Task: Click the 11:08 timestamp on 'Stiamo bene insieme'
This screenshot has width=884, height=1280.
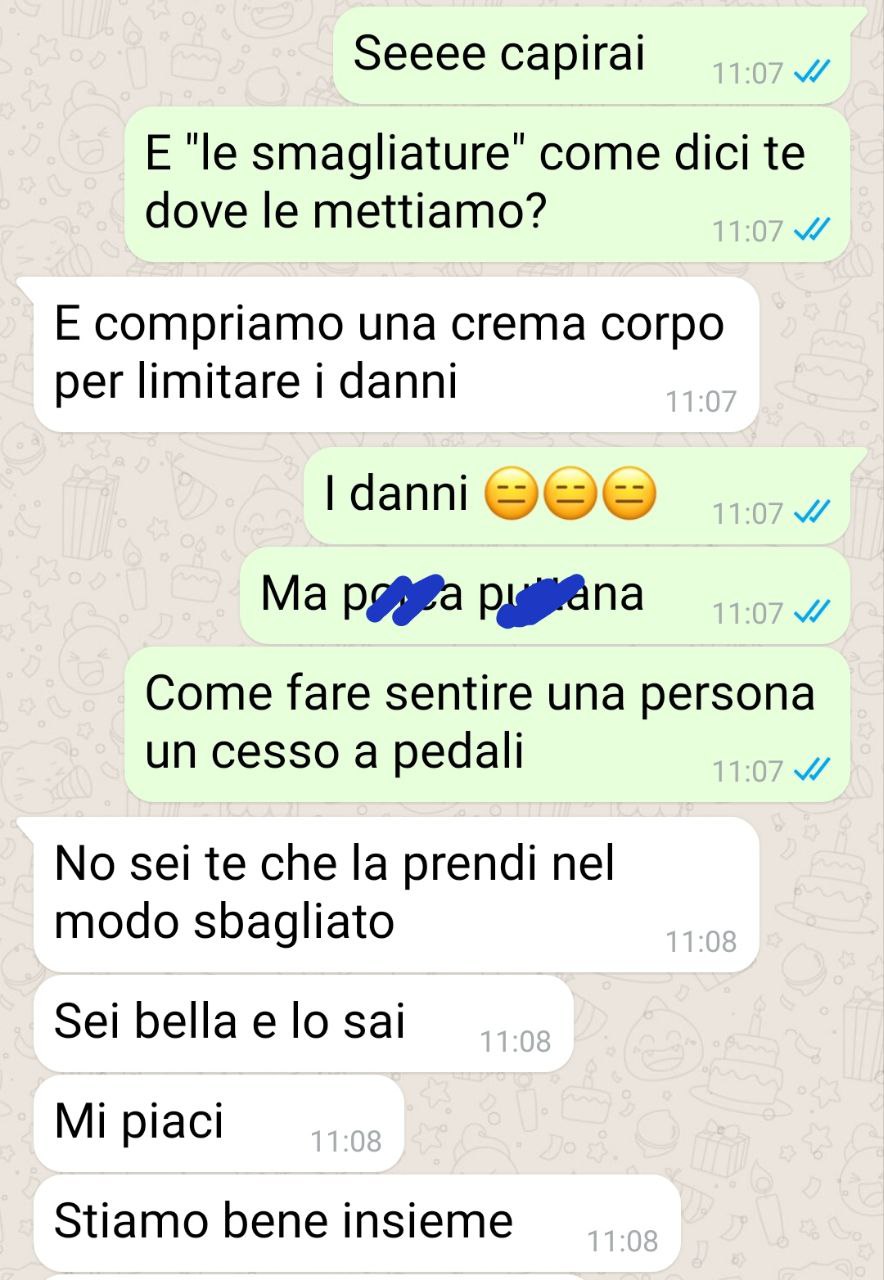Action: pyautogui.click(x=623, y=1241)
